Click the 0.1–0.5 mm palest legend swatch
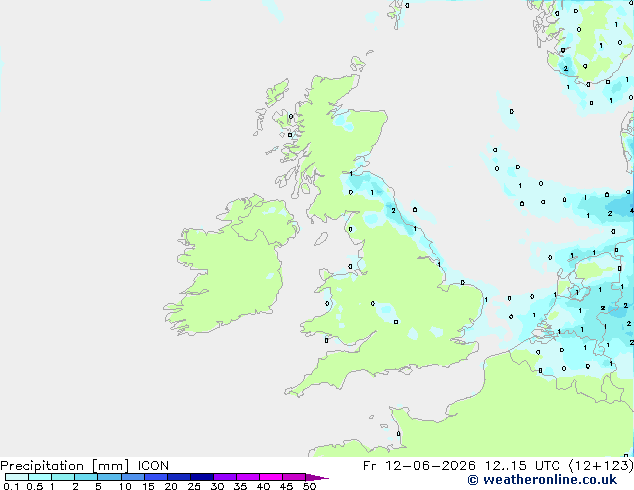 point(17,477)
